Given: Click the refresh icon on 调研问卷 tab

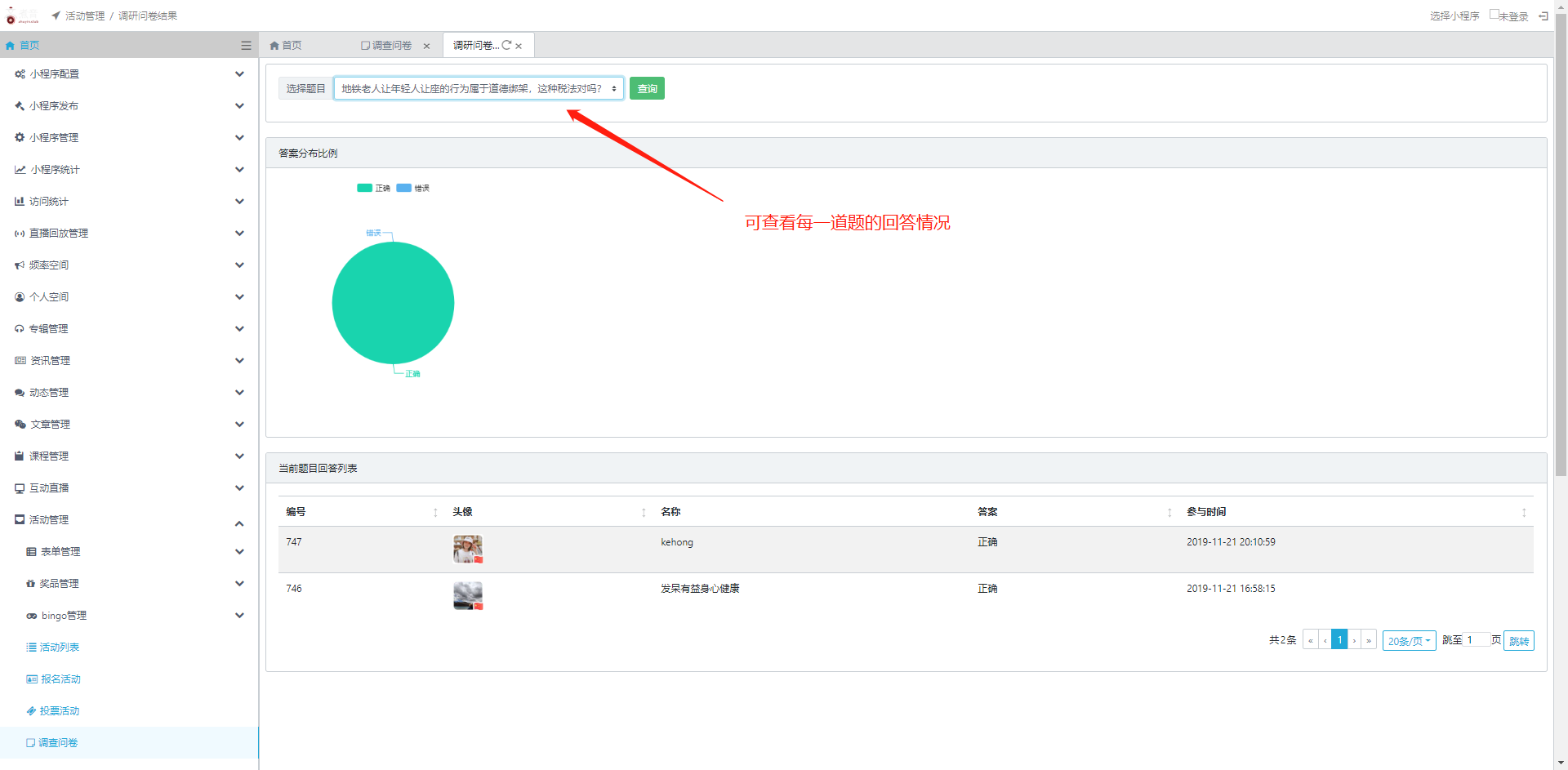Looking at the screenshot, I should (x=506, y=46).
